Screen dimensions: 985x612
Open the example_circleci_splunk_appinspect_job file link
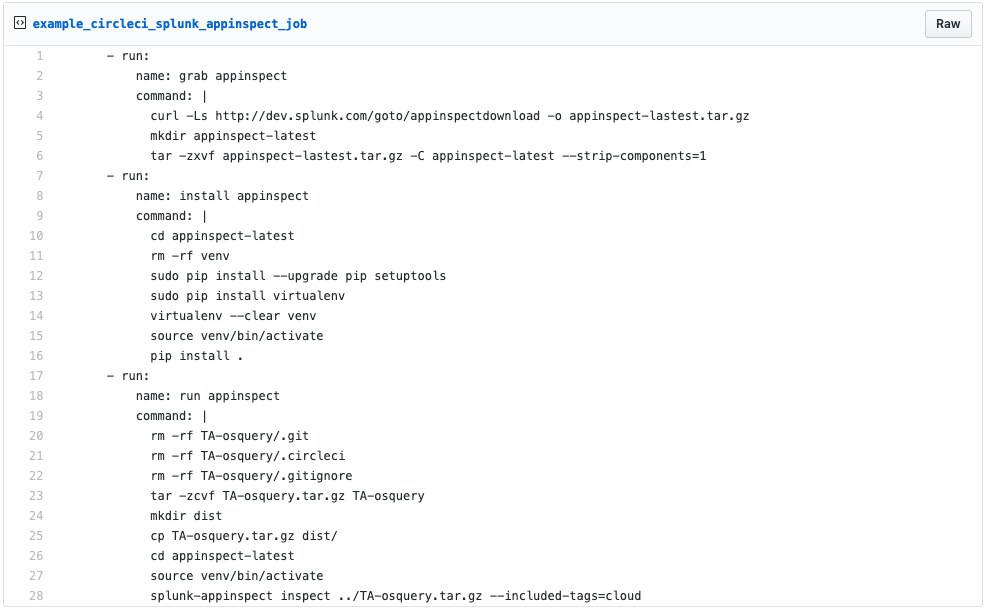point(170,24)
